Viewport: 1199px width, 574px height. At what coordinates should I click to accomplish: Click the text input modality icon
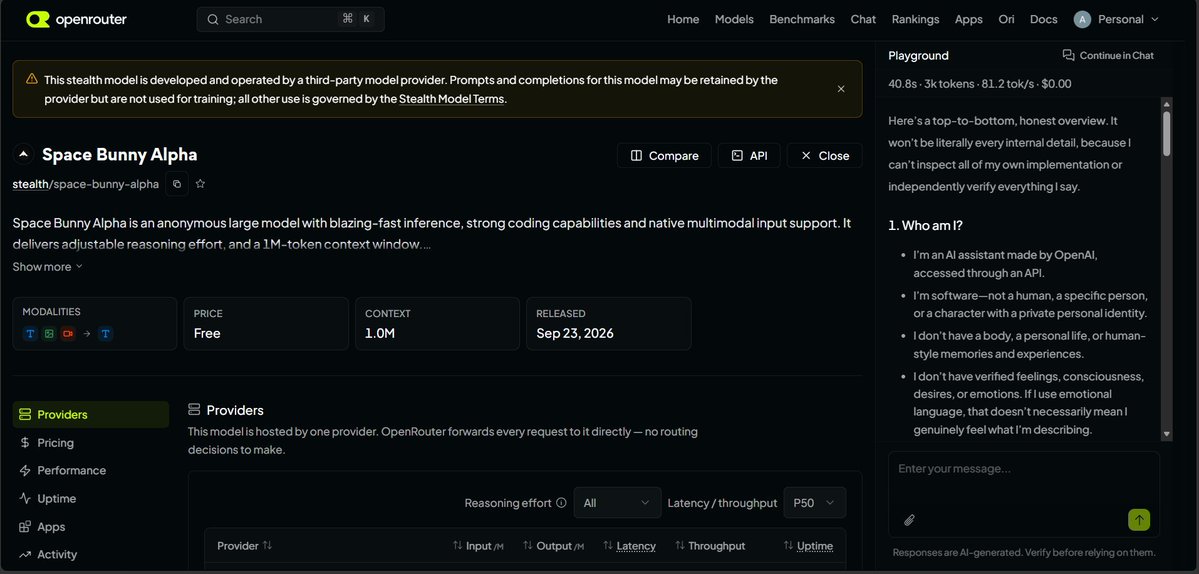pos(31,333)
